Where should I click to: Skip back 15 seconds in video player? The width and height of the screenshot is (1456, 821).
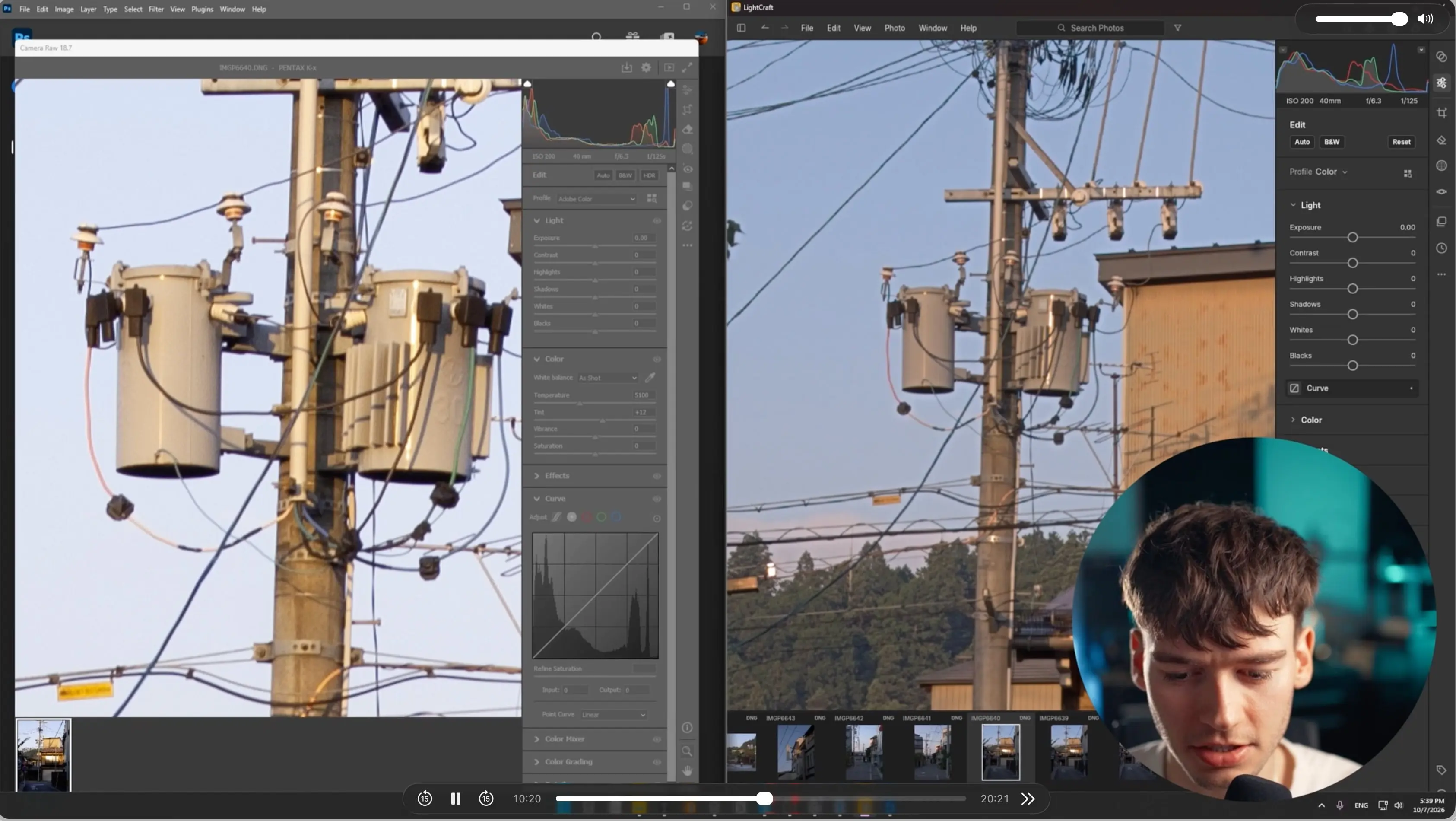tap(425, 799)
